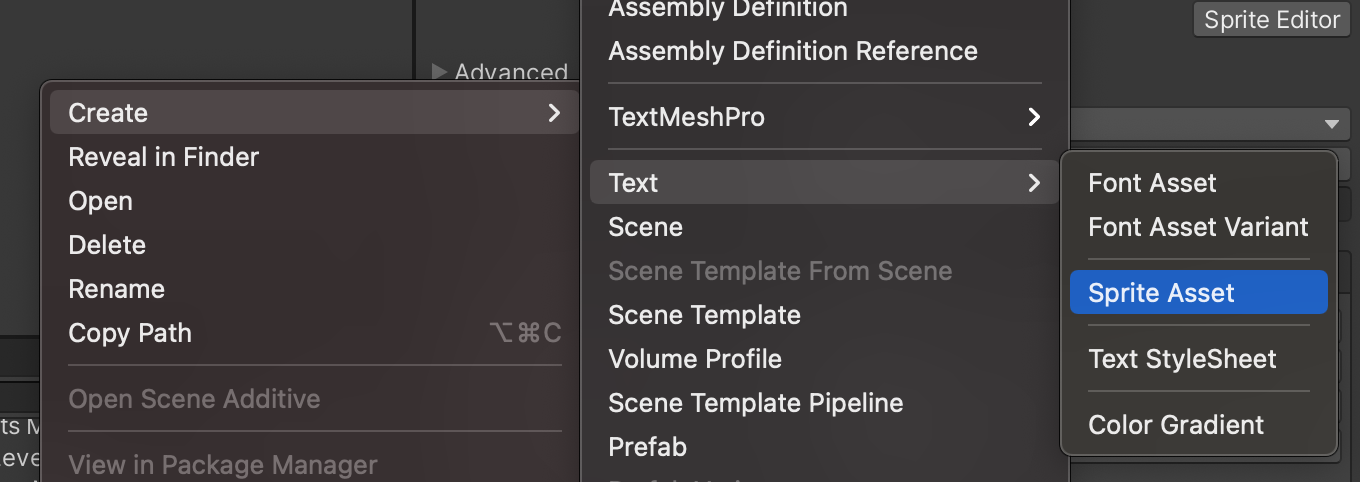This screenshot has width=1360, height=482.
Task: Expand the Advanced foldout triangle
Action: [x=439, y=71]
